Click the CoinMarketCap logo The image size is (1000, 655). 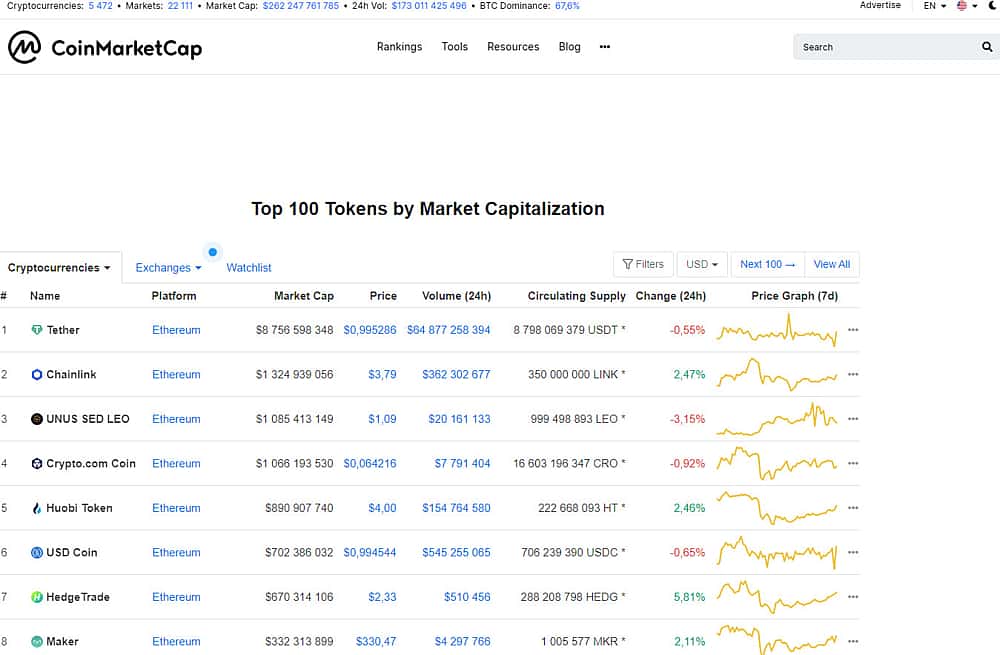pos(105,47)
